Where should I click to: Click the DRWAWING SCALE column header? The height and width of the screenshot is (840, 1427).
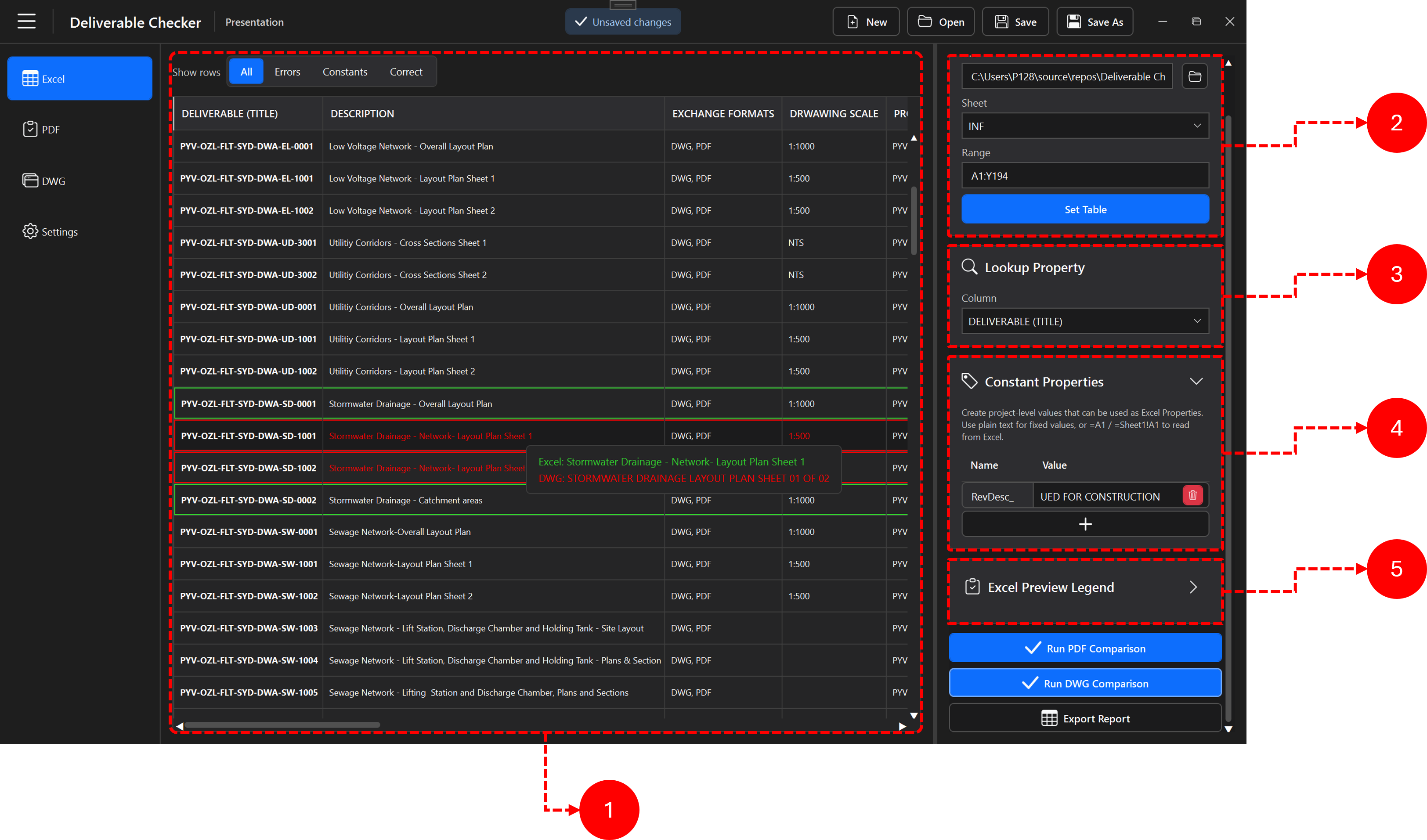834,114
